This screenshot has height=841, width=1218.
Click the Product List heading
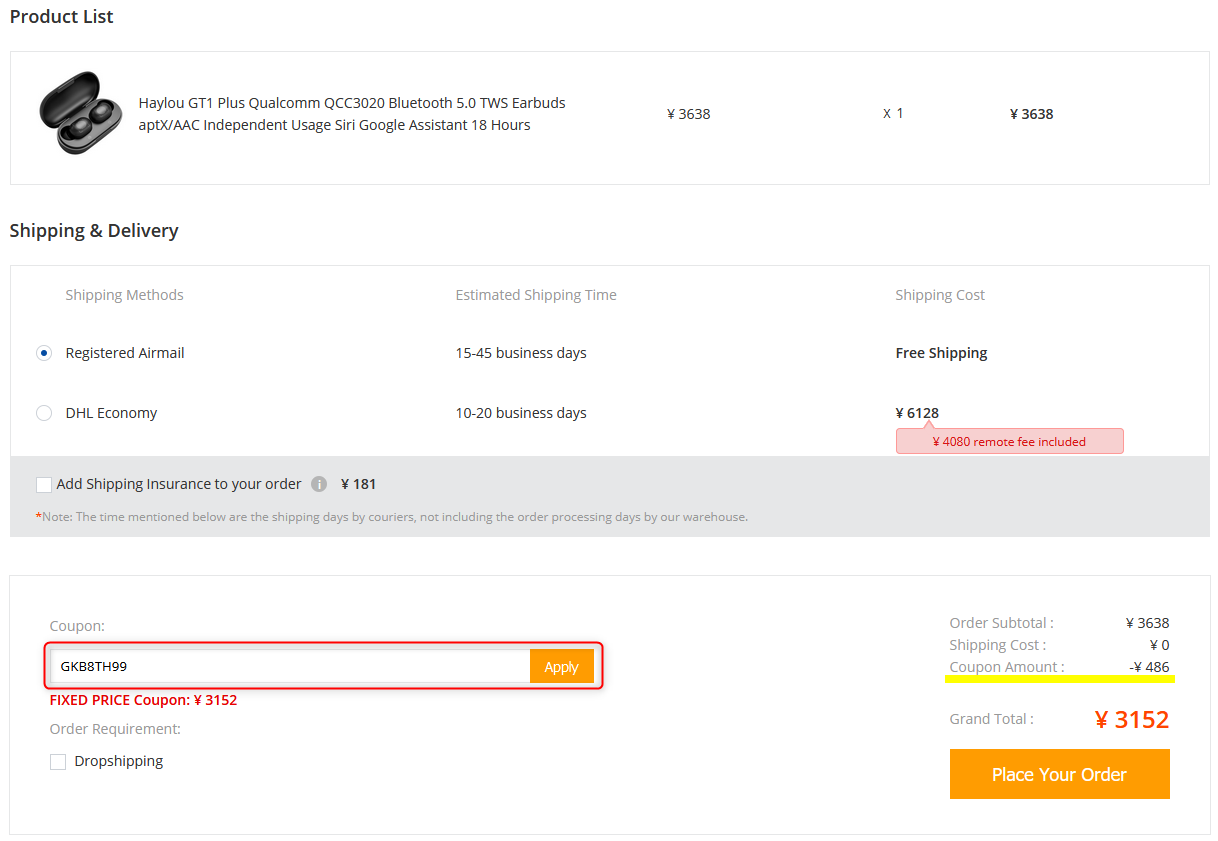tap(62, 17)
